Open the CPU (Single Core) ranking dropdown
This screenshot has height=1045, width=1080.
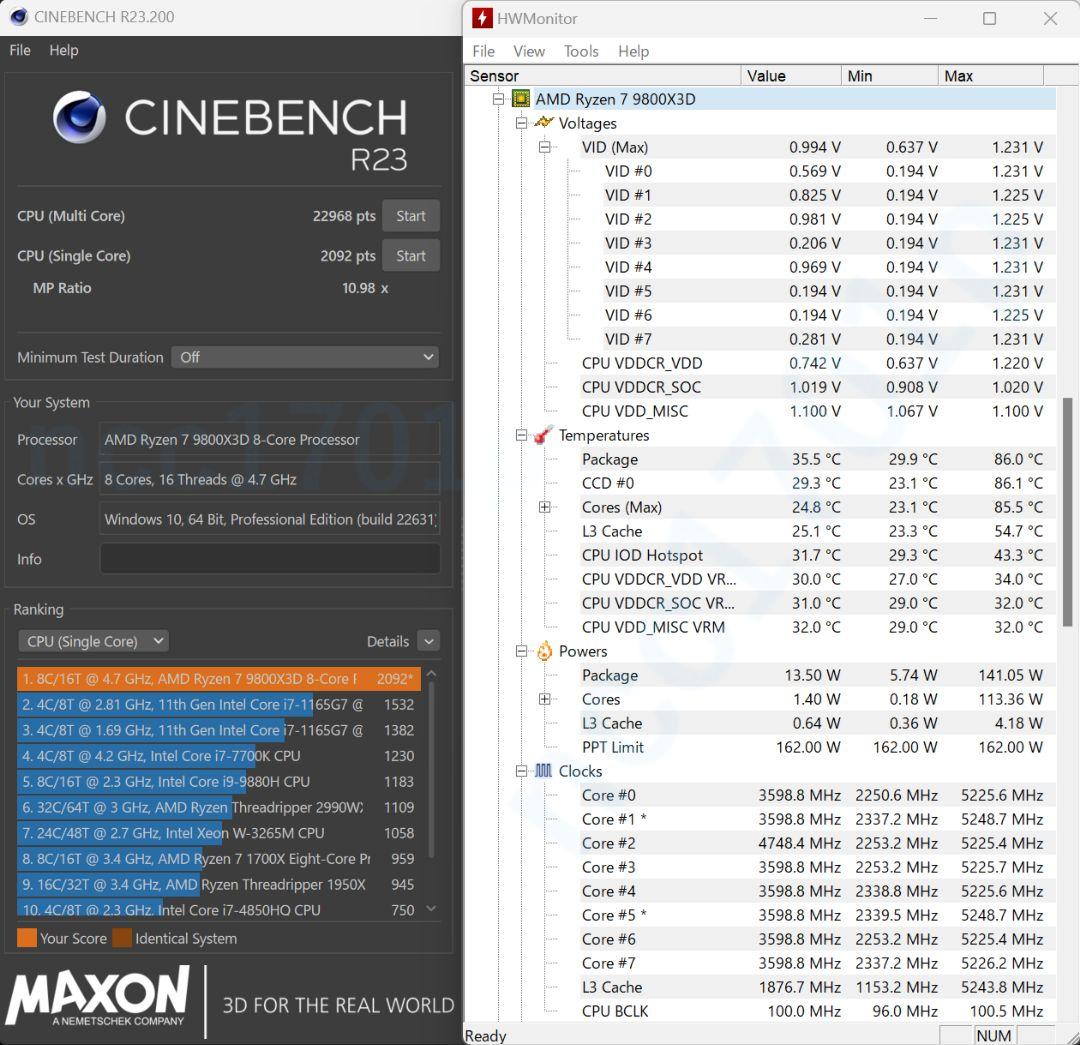pyautogui.click(x=93, y=641)
